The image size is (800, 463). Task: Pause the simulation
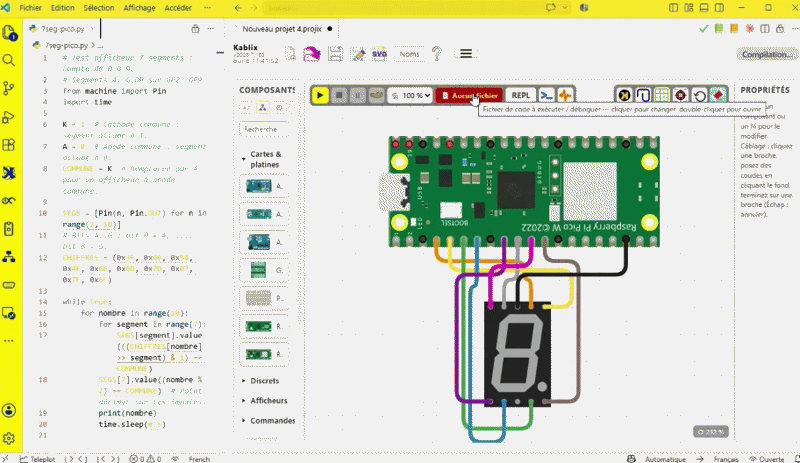(x=358, y=95)
